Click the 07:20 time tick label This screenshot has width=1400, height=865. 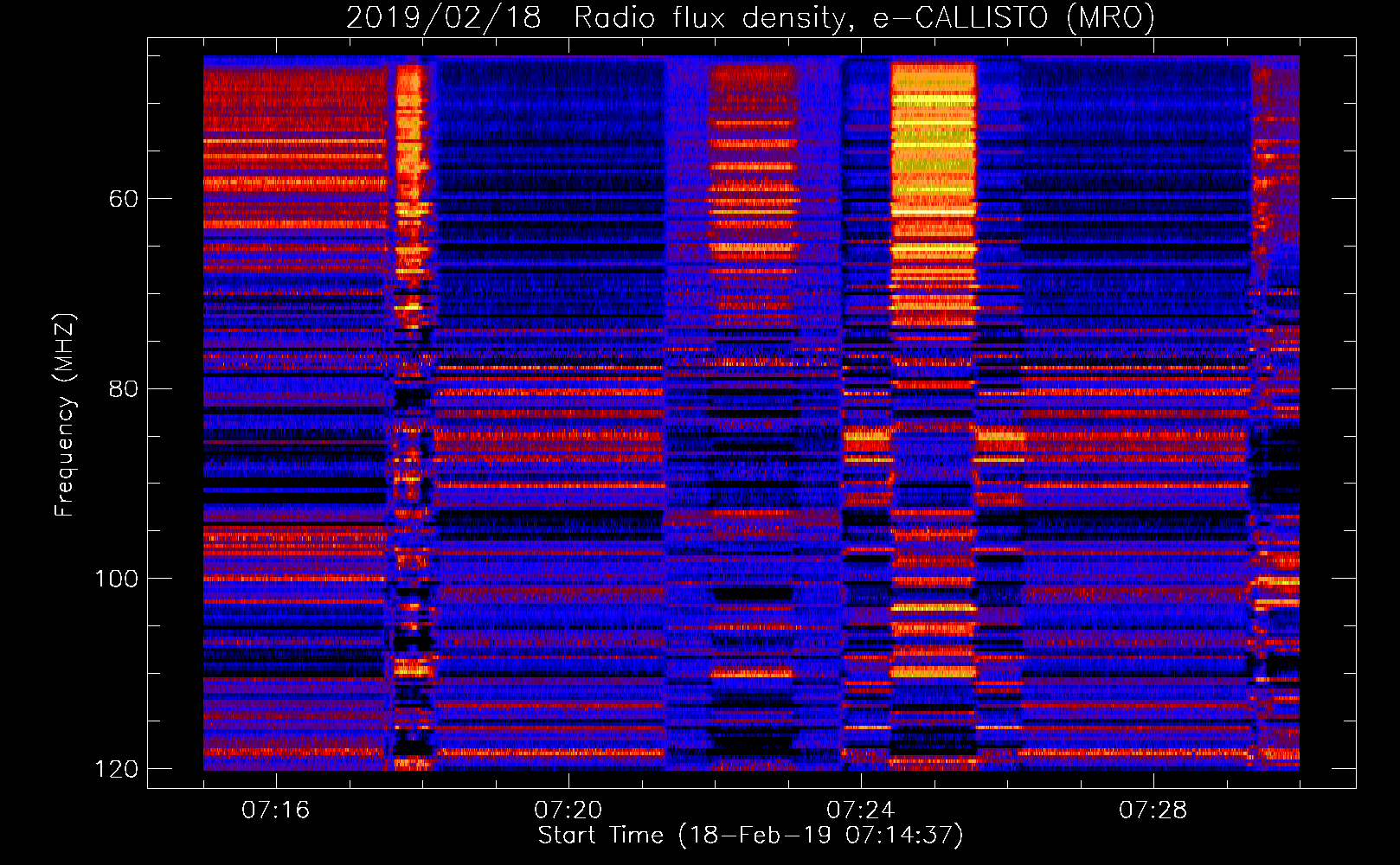click(568, 811)
